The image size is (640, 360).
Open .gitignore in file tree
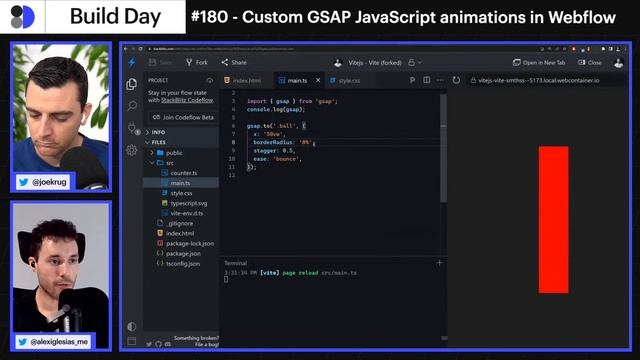click(181, 224)
